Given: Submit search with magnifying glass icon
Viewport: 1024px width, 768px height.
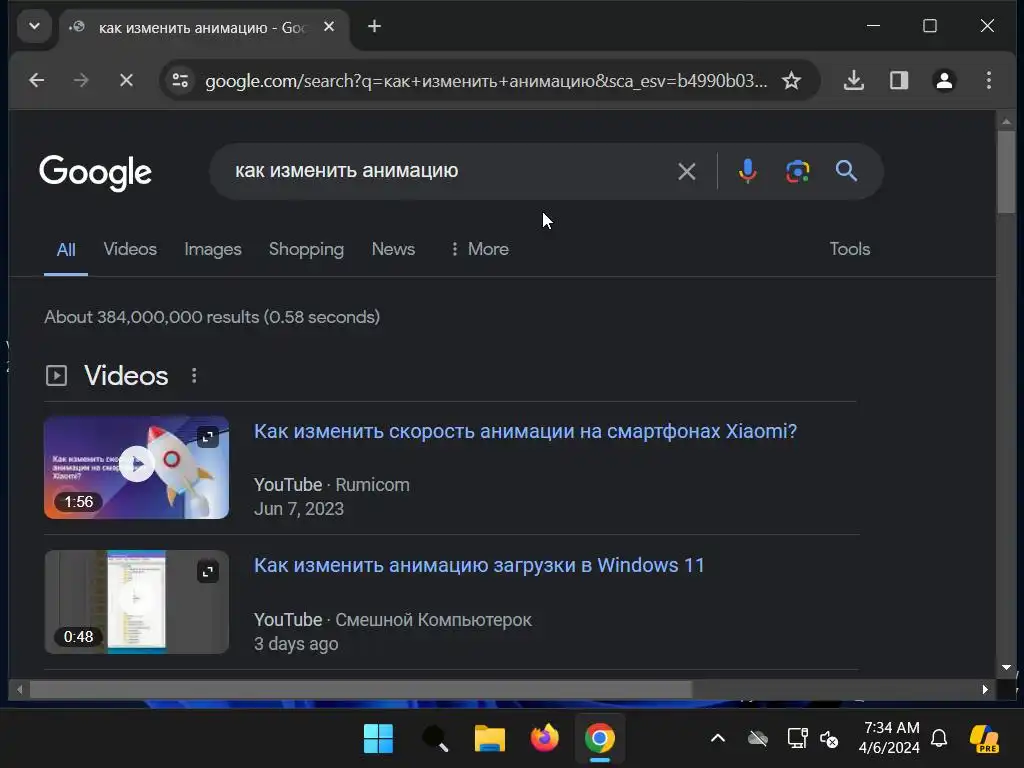Looking at the screenshot, I should point(846,171).
